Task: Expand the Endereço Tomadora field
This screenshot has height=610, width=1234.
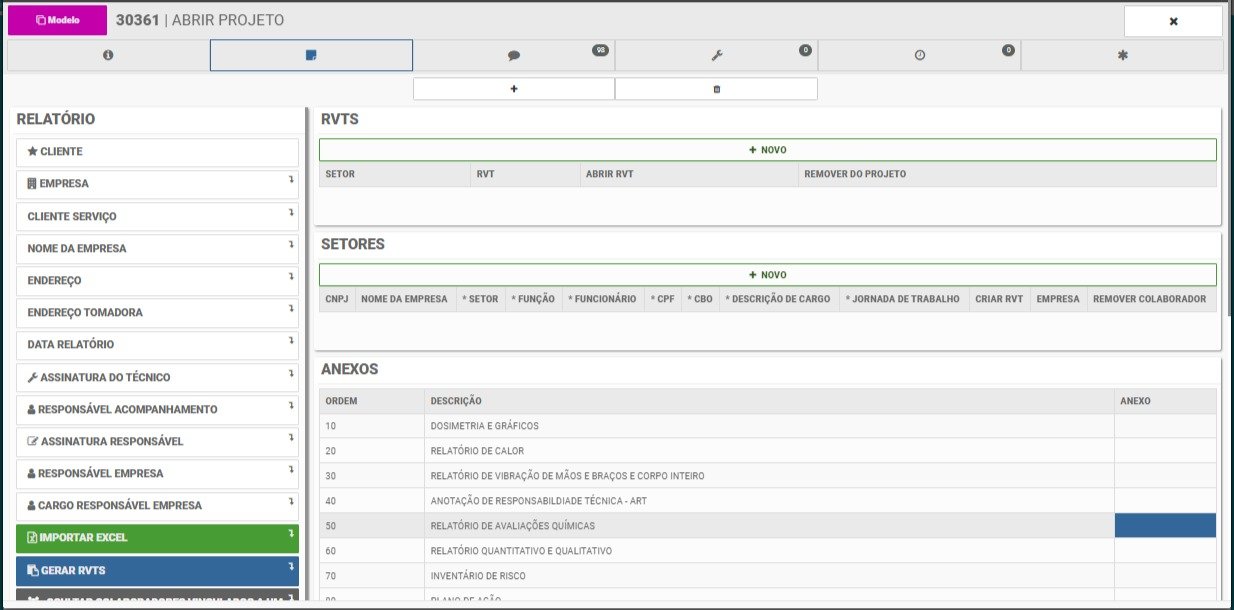Action: coord(291,309)
